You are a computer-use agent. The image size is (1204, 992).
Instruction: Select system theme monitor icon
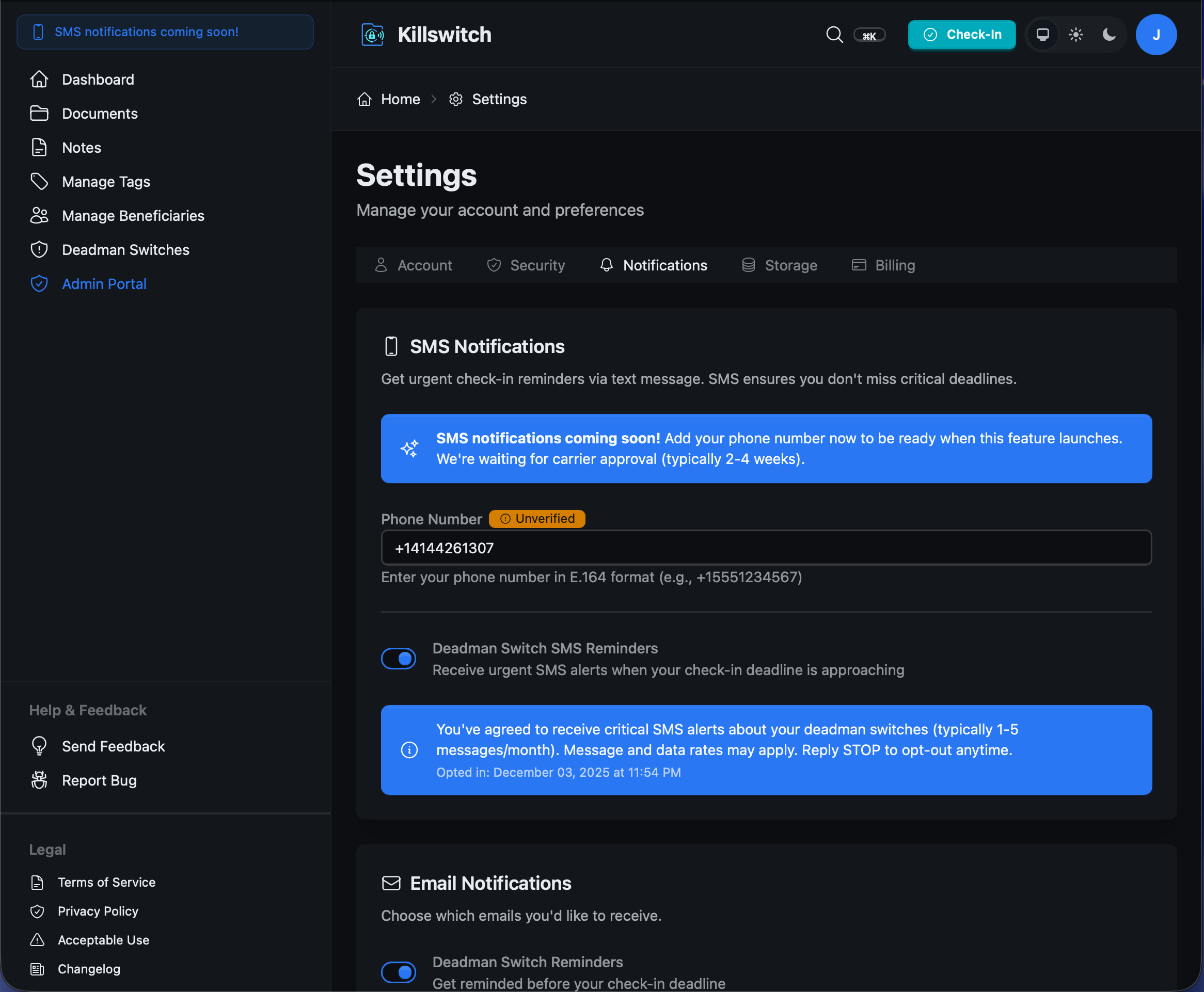pos(1043,34)
